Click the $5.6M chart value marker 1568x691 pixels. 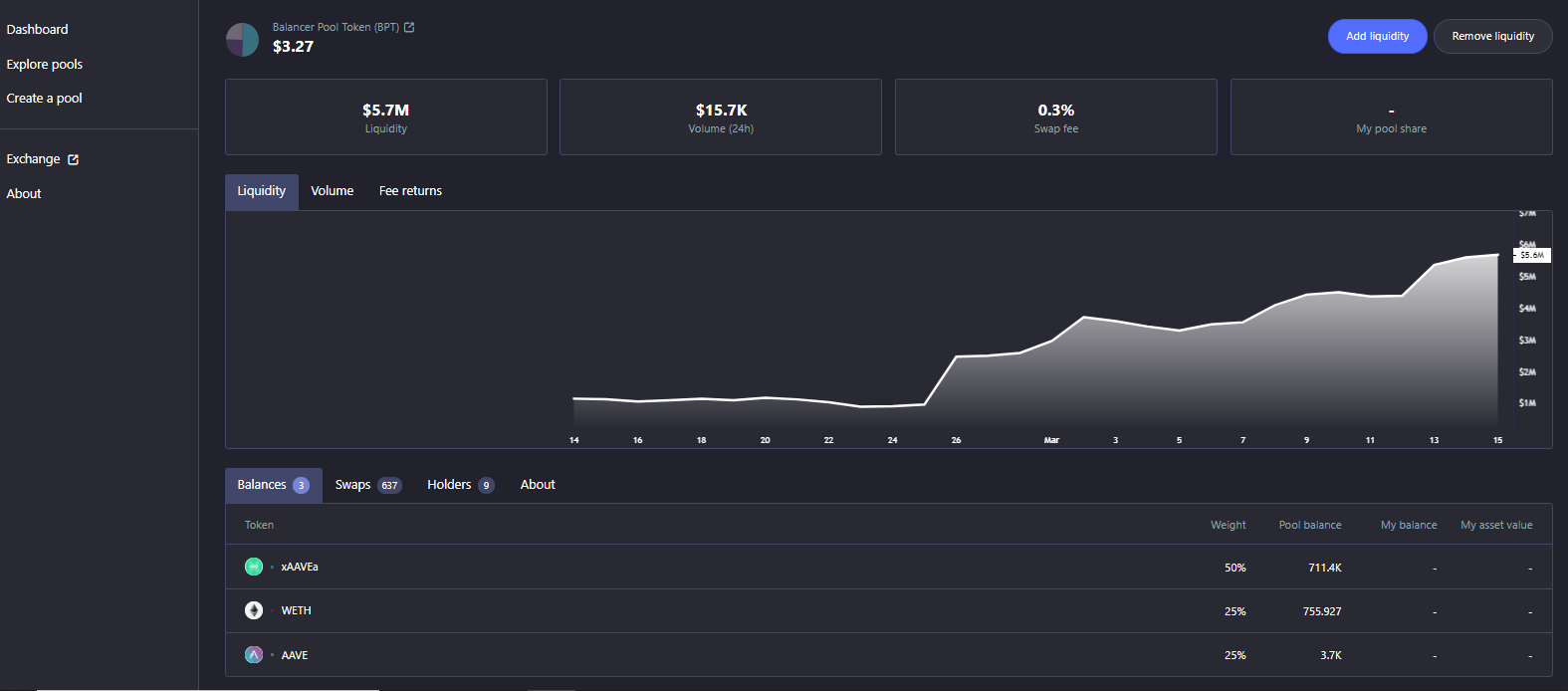[1532, 255]
